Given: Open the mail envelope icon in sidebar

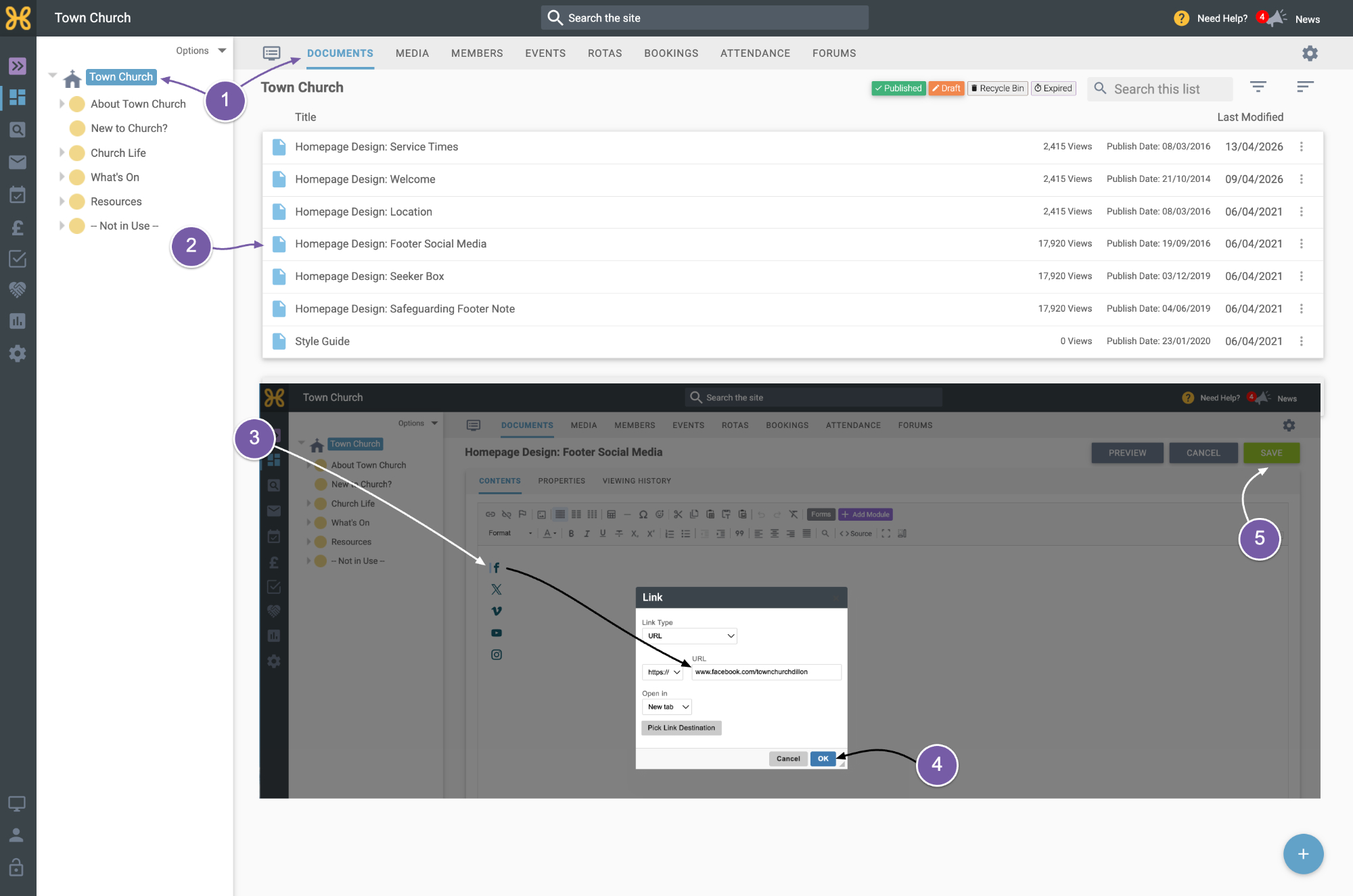Looking at the screenshot, I should point(18,162).
